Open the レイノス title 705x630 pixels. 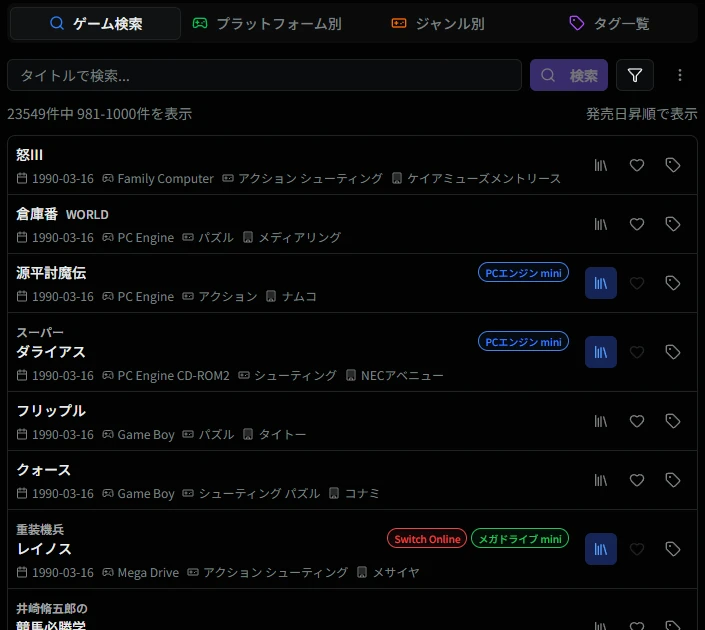click(44, 549)
